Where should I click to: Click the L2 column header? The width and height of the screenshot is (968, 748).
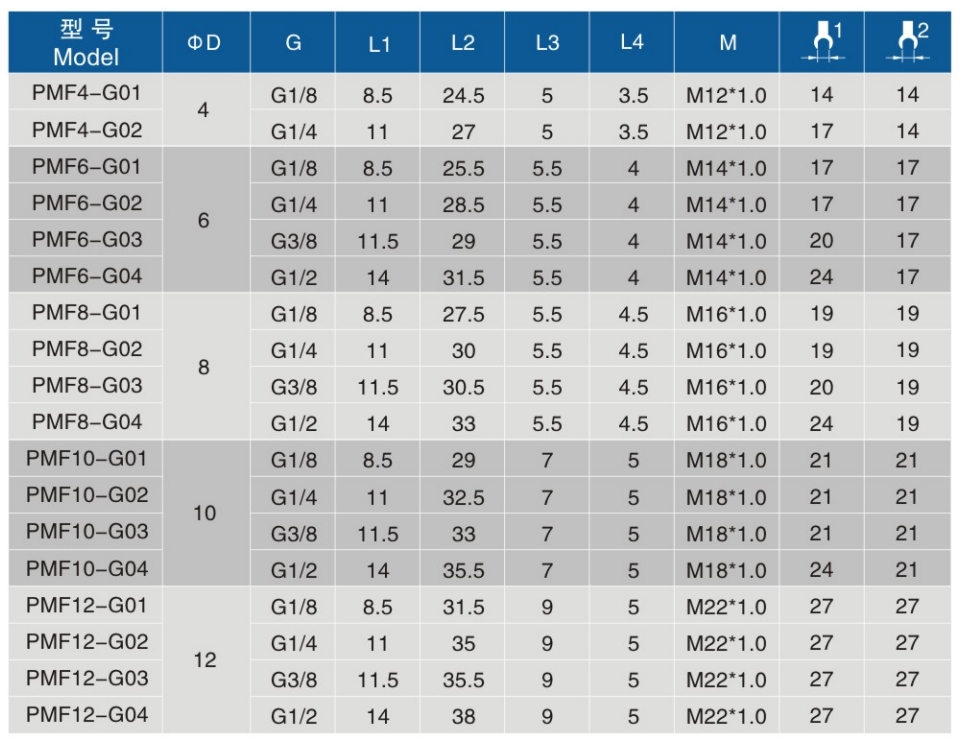pyautogui.click(x=463, y=42)
